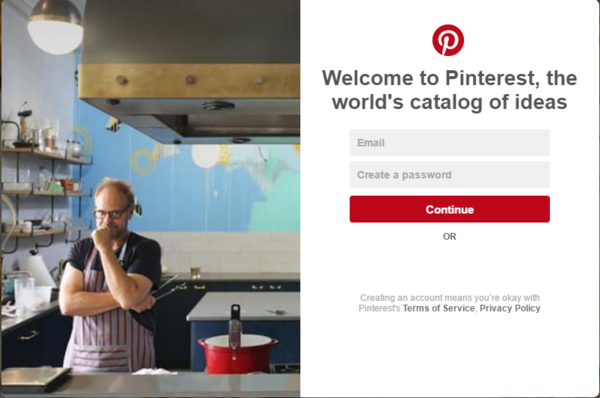Image resolution: width=600 pixels, height=398 pixels.
Task: Select the Create a password field
Action: tap(450, 175)
